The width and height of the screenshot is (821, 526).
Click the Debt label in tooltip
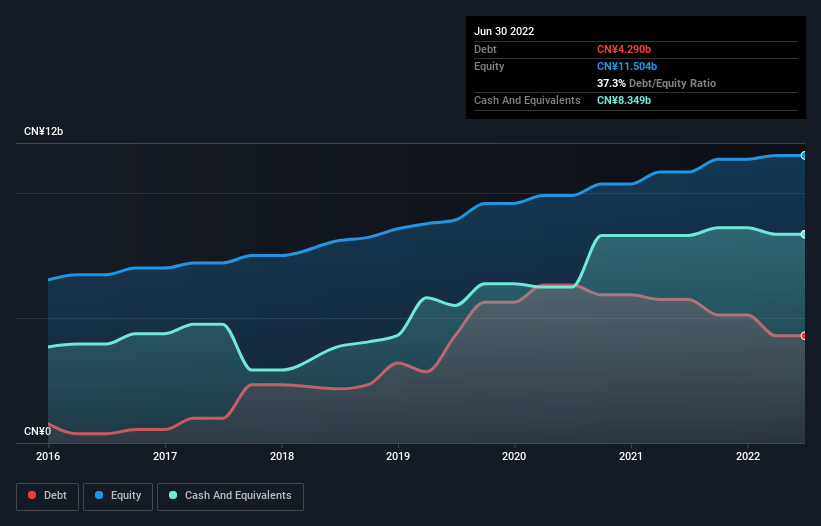click(485, 49)
